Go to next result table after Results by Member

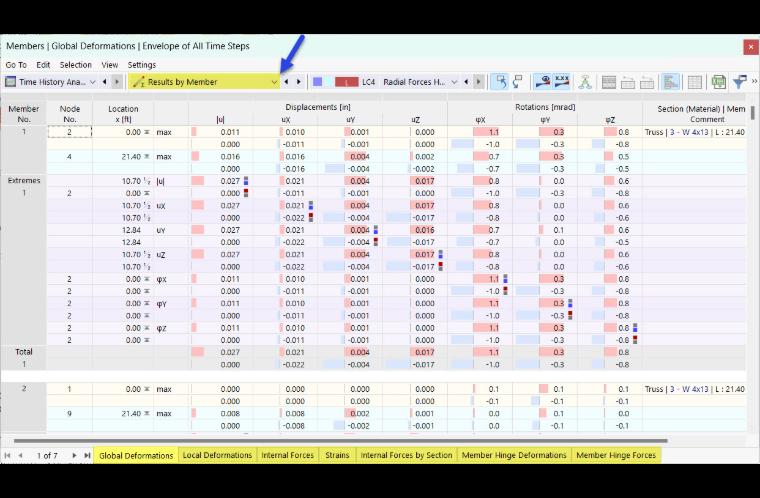(x=299, y=82)
